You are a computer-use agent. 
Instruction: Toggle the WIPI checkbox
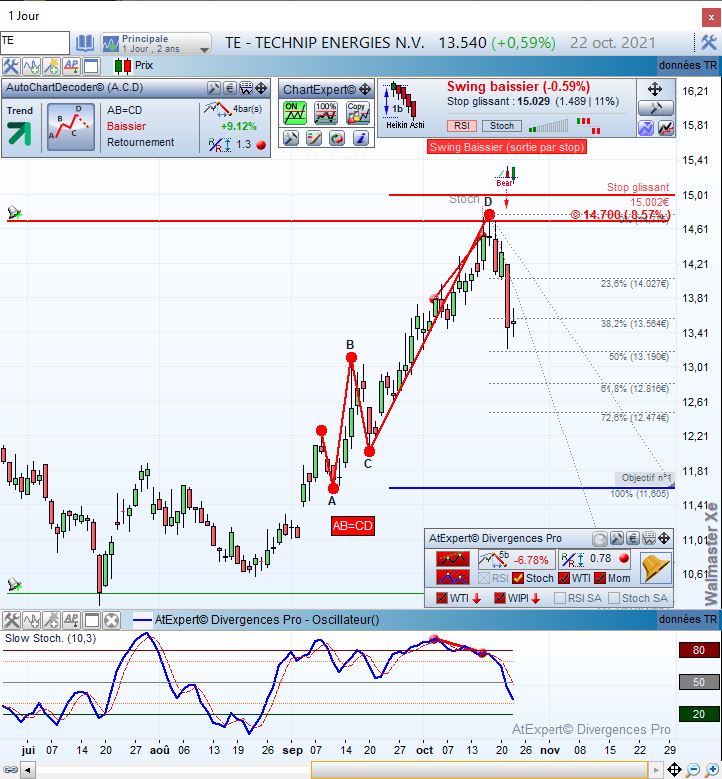(x=500, y=598)
